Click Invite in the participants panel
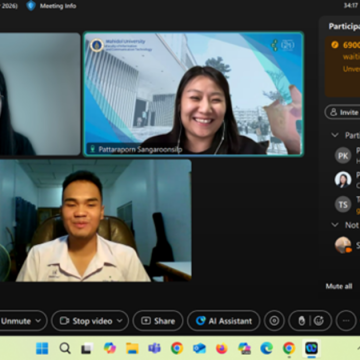 342,112
